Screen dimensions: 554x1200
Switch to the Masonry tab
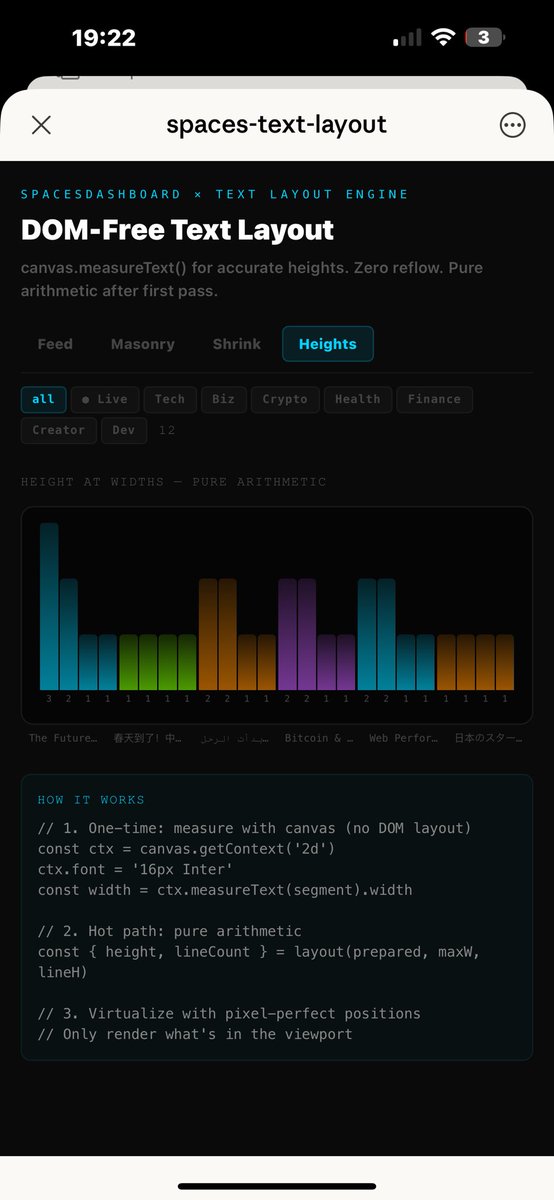143,344
